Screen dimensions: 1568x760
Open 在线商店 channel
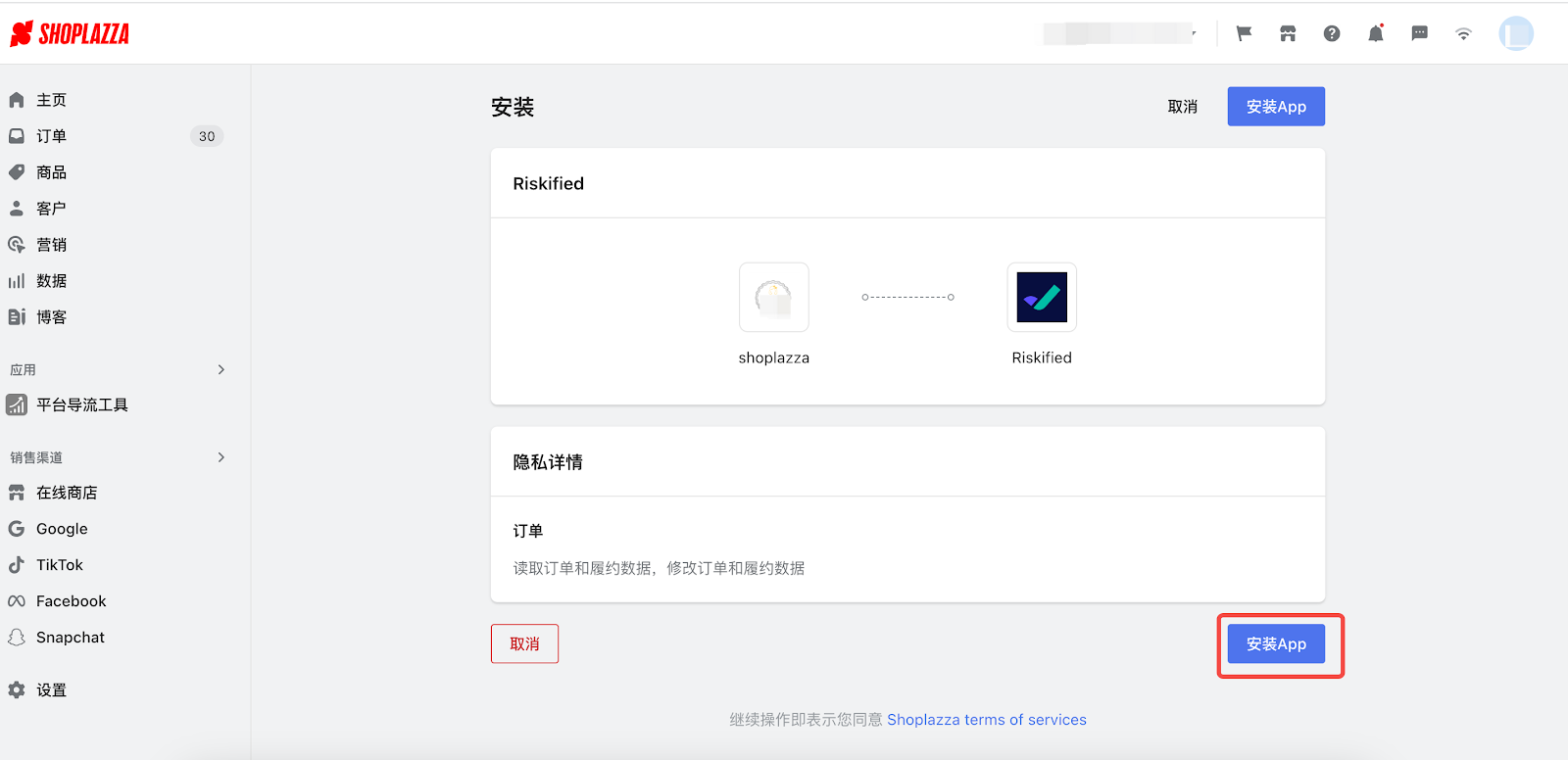67,493
